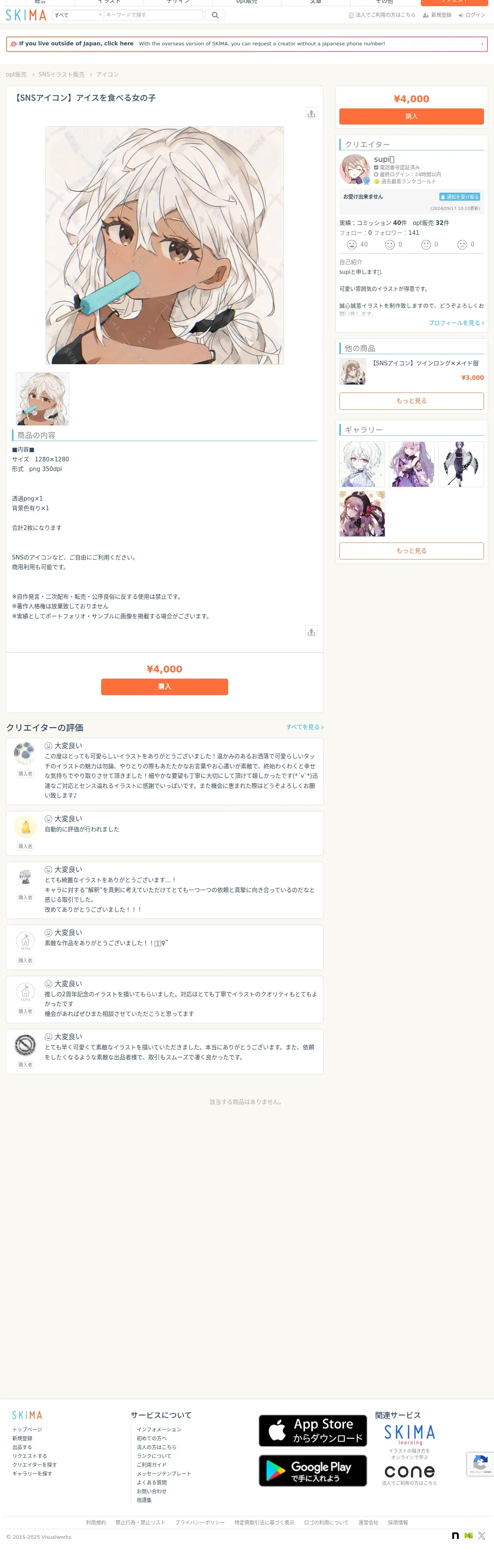Click the very happy face rating icon with 40

click(x=352, y=245)
